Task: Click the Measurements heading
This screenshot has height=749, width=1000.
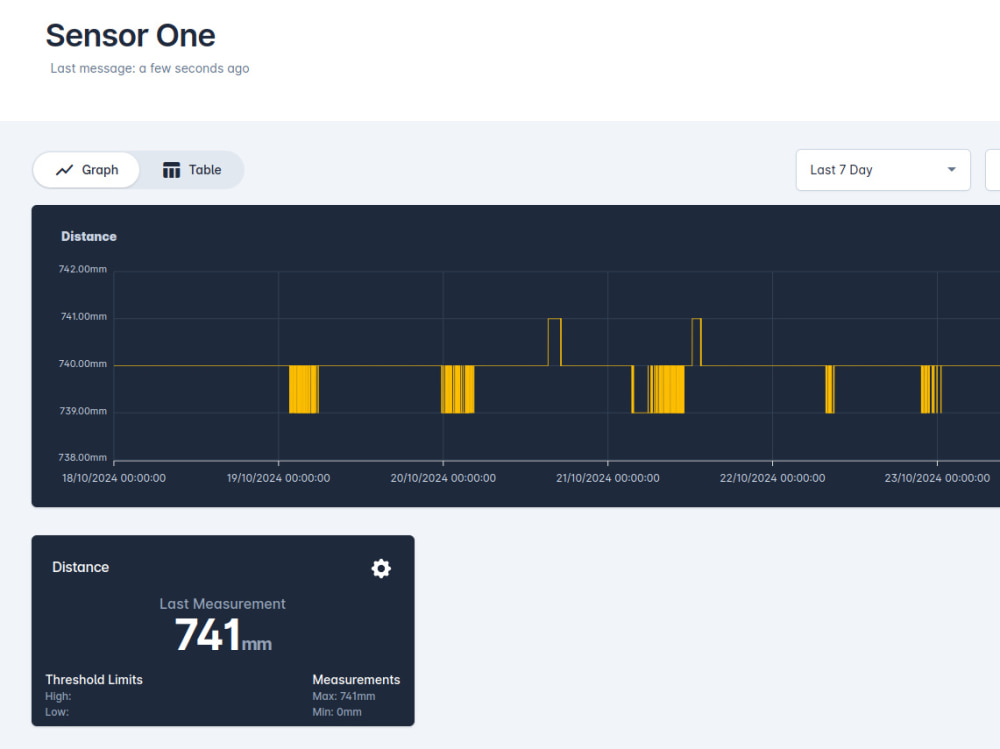Action: point(356,679)
